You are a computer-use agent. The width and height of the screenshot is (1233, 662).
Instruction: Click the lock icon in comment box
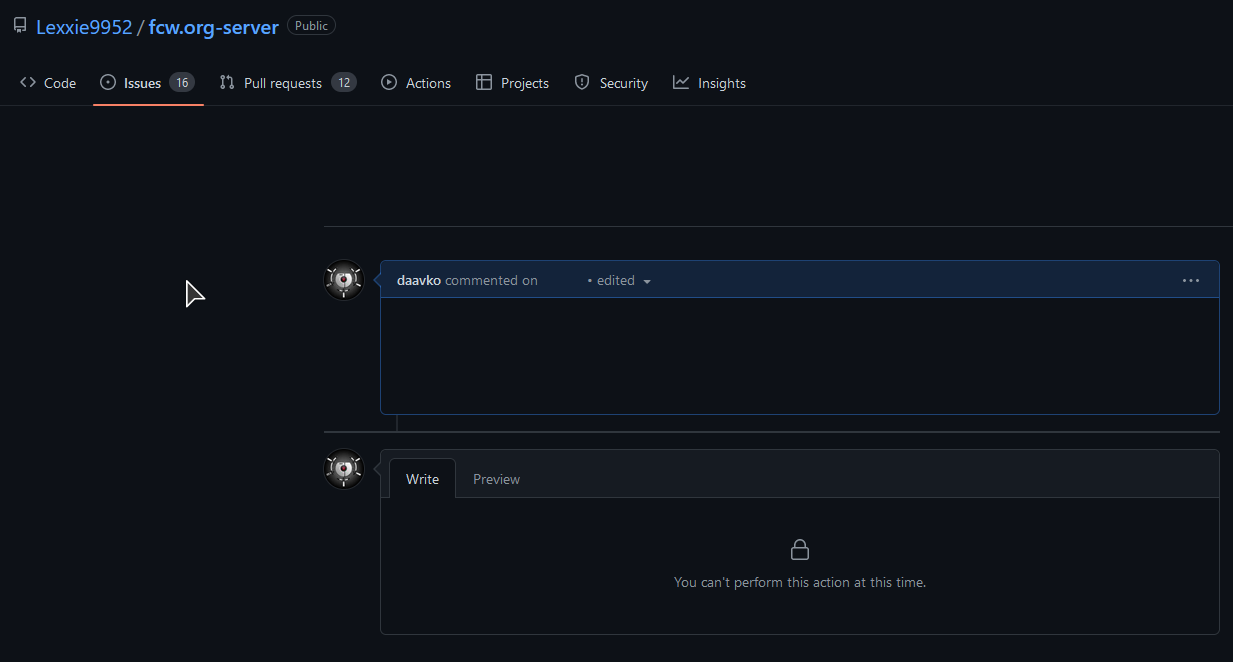pos(800,549)
